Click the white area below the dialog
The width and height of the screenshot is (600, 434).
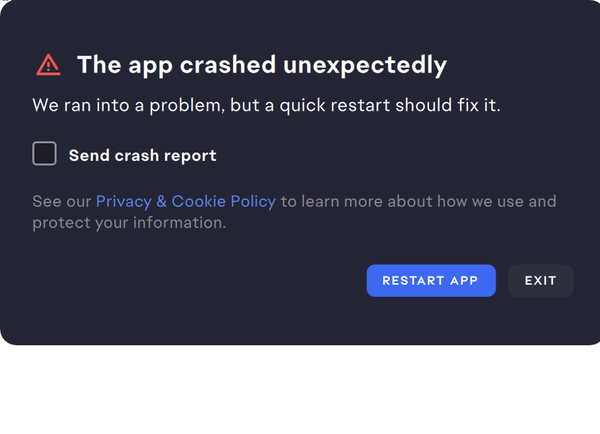click(300, 390)
